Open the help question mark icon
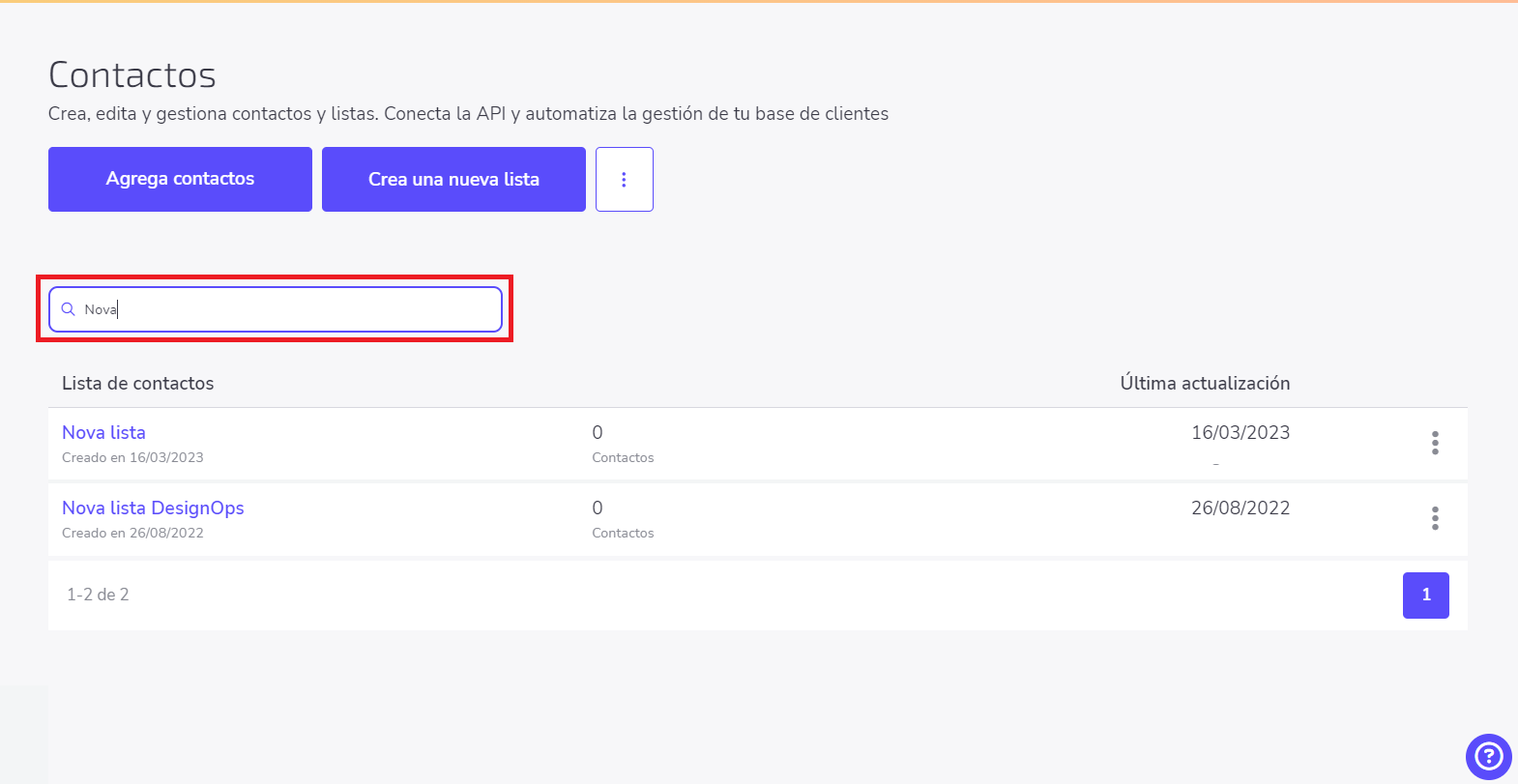Screen dimensions: 1518x784 pyautogui.click(x=1488, y=756)
